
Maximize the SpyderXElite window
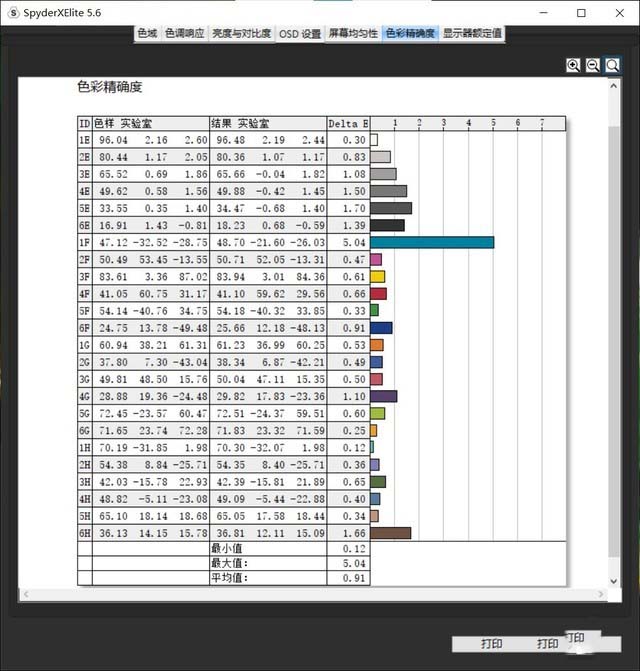point(581,13)
